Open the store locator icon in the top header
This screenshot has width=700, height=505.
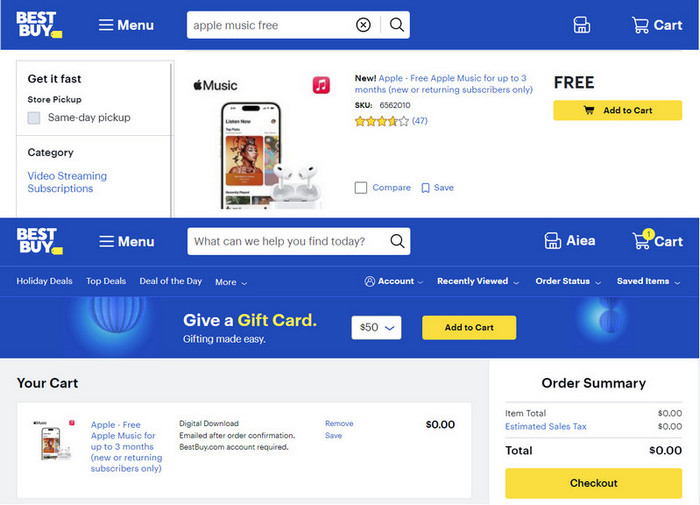582,25
